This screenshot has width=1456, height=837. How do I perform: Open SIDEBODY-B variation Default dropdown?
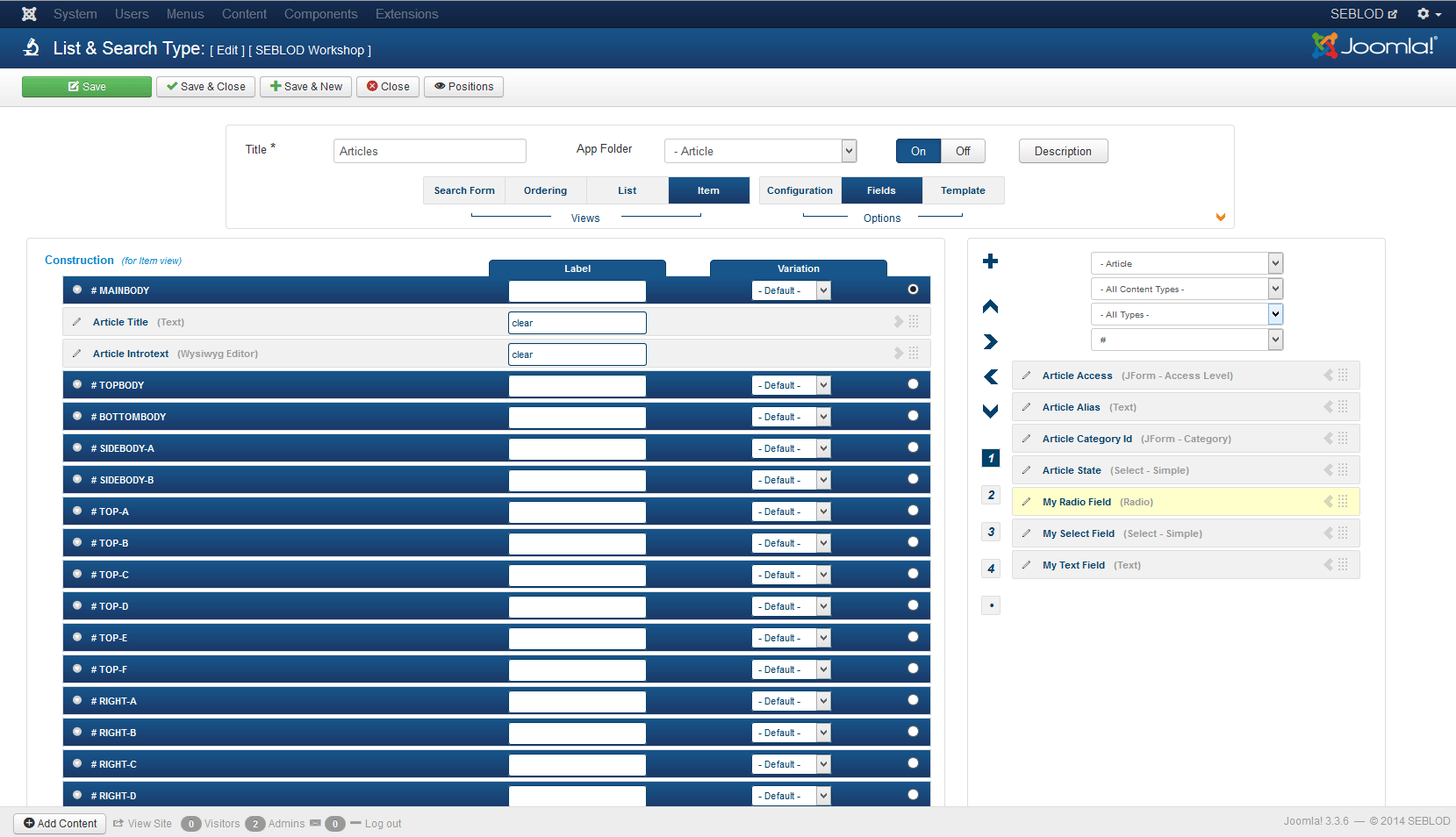792,480
